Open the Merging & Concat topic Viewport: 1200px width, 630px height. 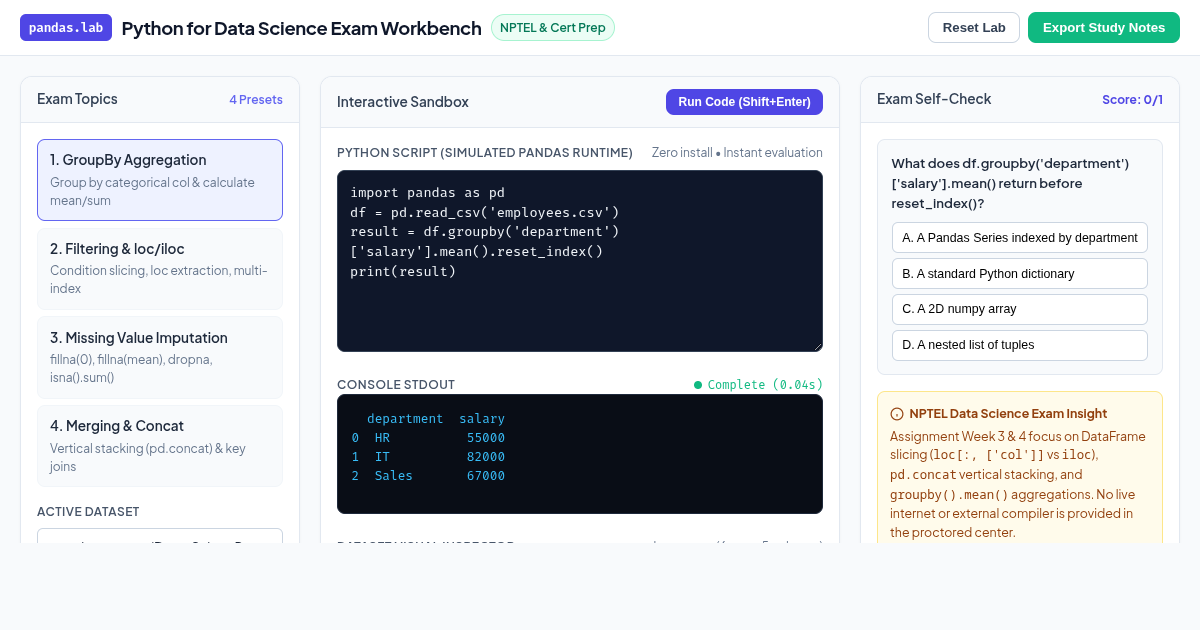point(160,446)
